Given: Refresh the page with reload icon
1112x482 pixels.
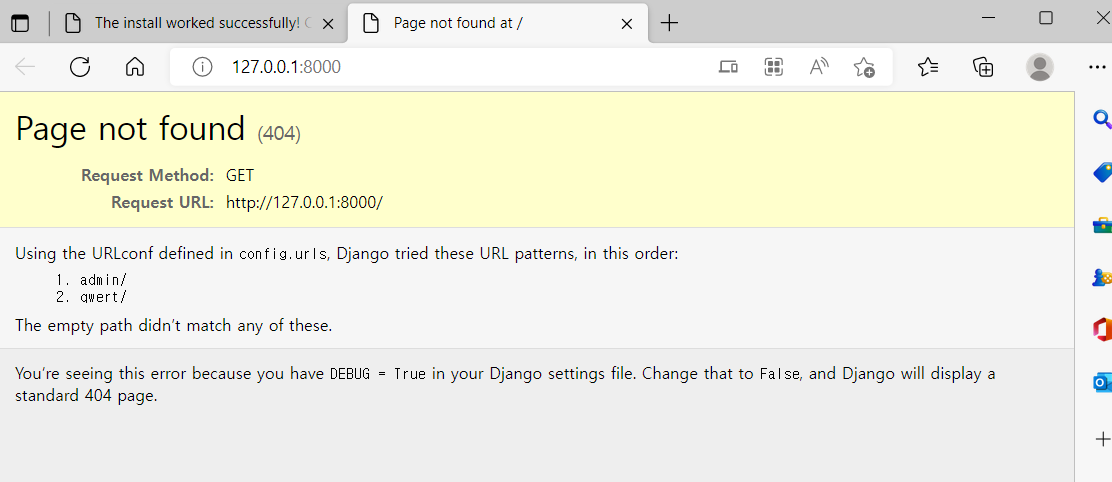Looking at the screenshot, I should click(x=80, y=67).
